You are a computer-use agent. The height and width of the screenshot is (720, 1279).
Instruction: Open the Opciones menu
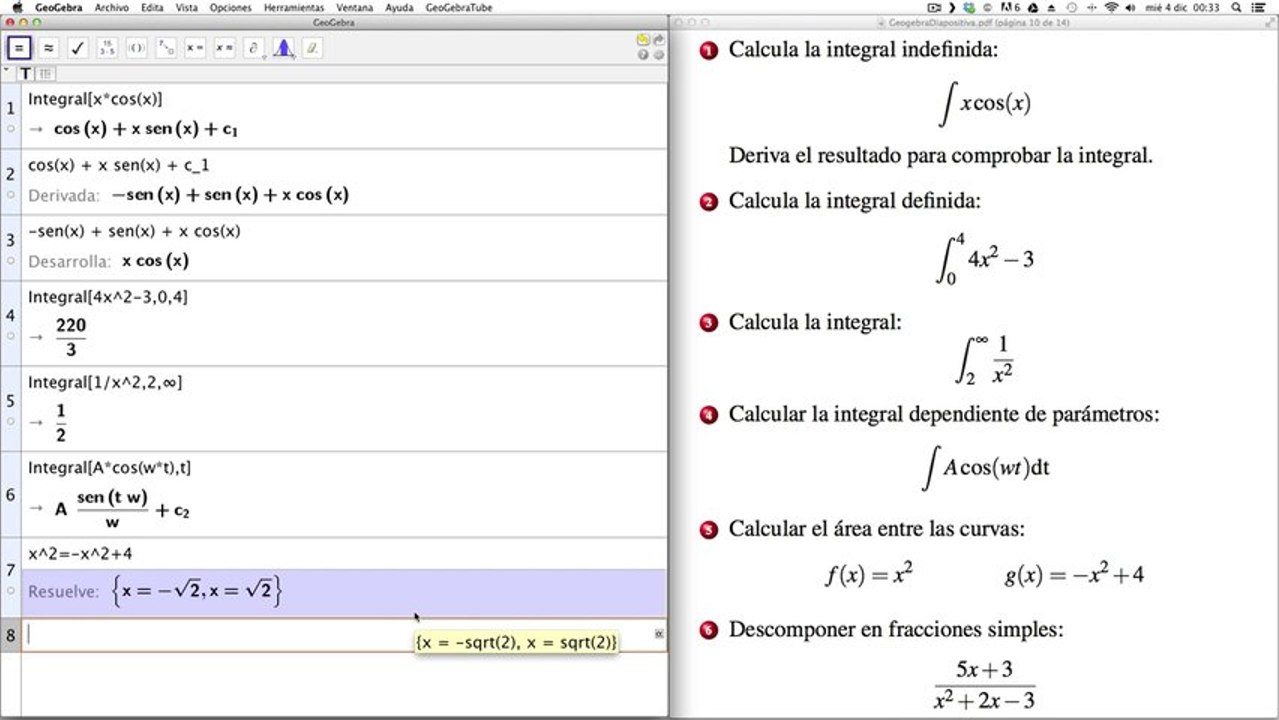pos(230,7)
